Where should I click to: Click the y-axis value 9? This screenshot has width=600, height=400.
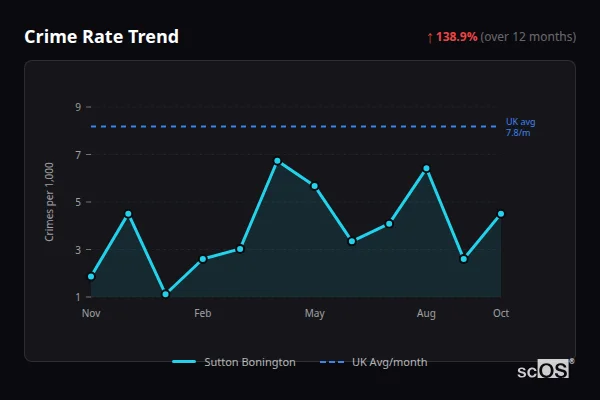[x=78, y=107]
